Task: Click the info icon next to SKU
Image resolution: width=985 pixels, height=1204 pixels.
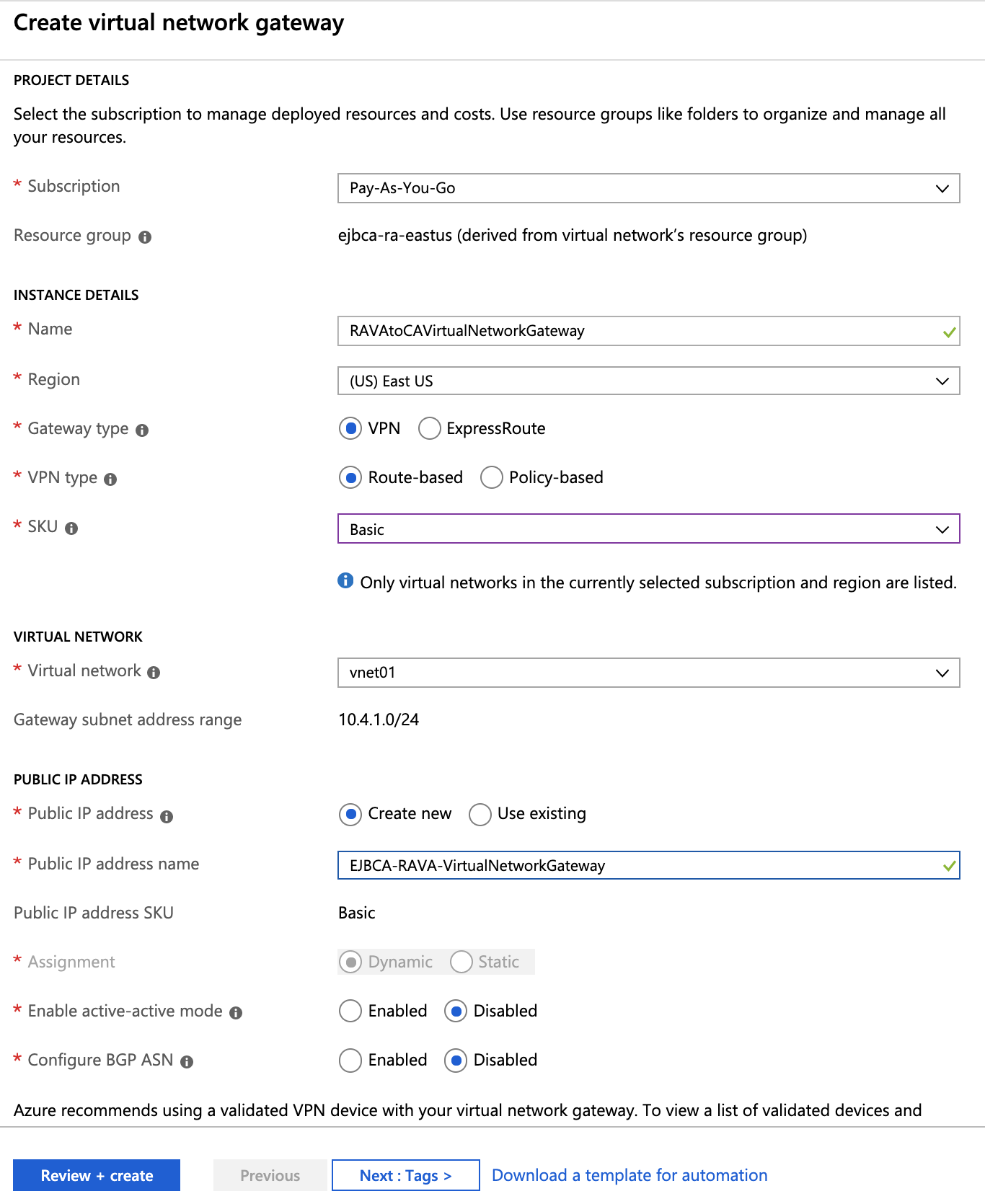Action: tap(71, 528)
